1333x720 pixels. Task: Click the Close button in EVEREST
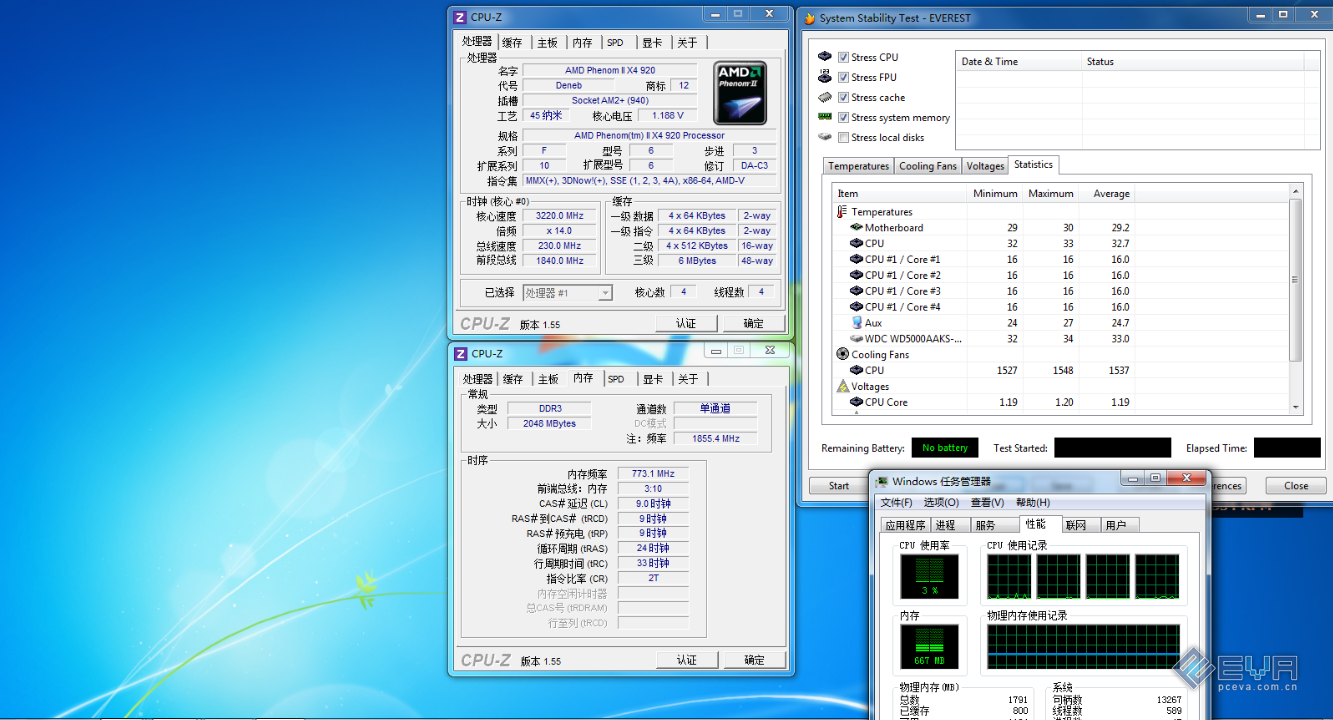[1296, 486]
